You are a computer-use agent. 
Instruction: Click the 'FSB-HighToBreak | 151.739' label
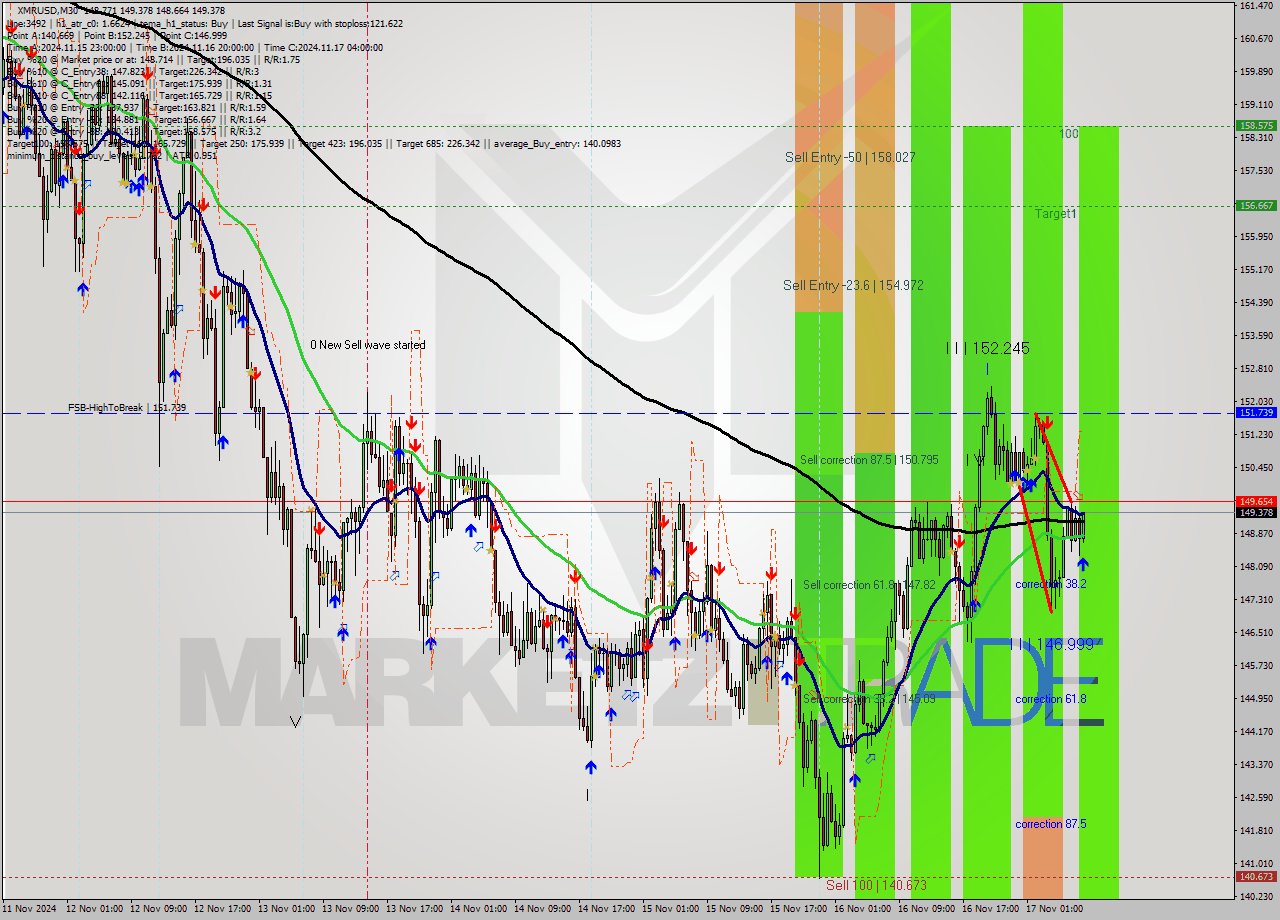click(x=127, y=408)
